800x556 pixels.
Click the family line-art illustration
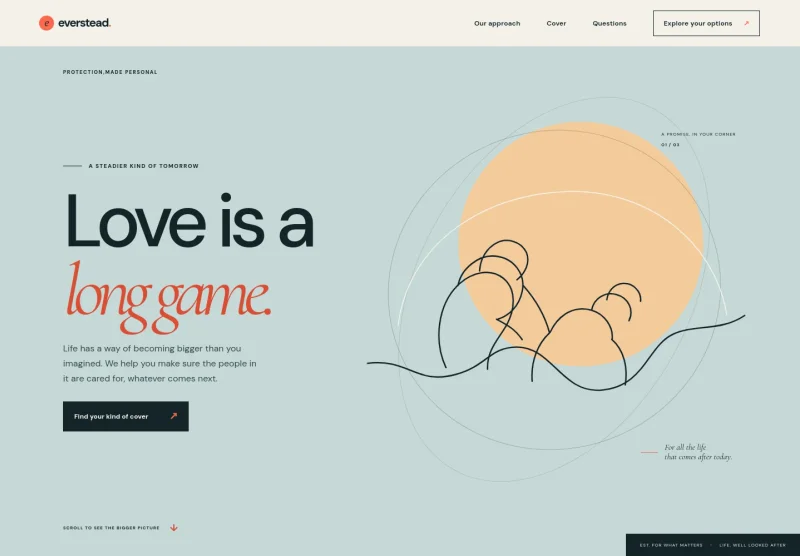click(x=556, y=316)
